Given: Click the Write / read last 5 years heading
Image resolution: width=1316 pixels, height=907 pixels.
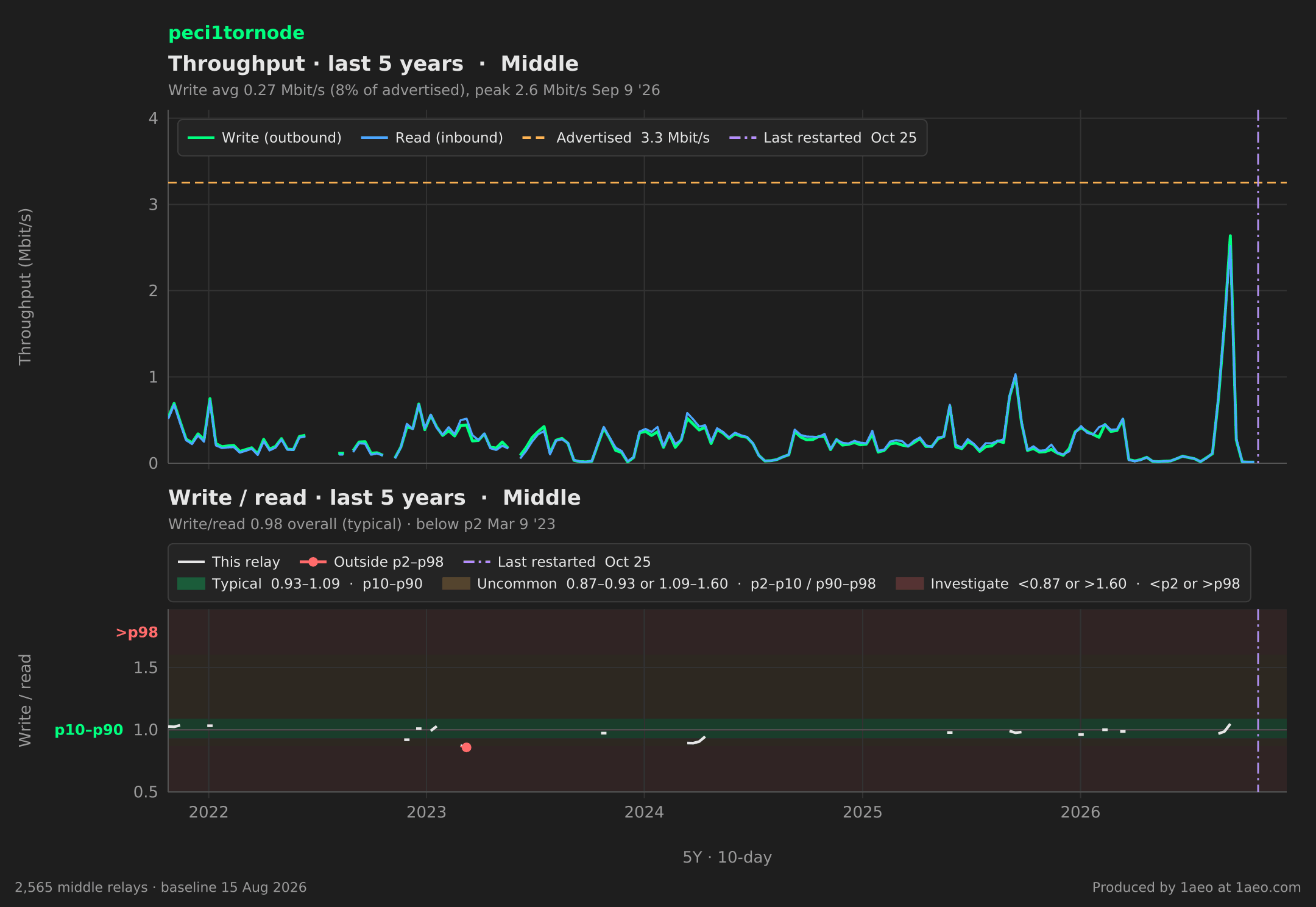Looking at the screenshot, I should pos(374,497).
